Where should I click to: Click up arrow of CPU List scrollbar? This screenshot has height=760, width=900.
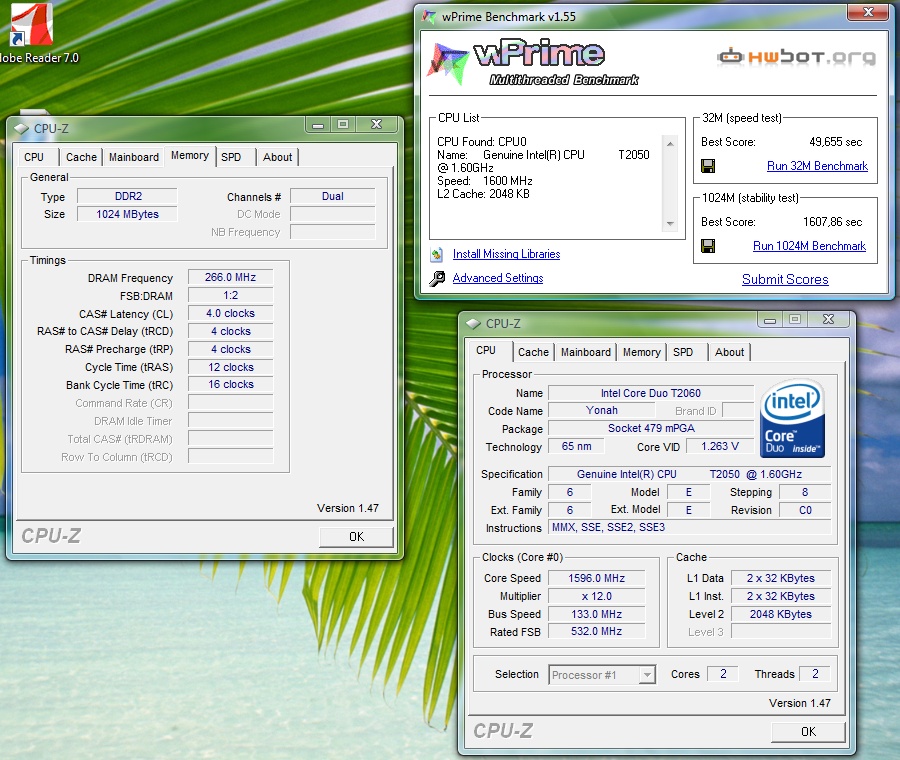tap(670, 144)
